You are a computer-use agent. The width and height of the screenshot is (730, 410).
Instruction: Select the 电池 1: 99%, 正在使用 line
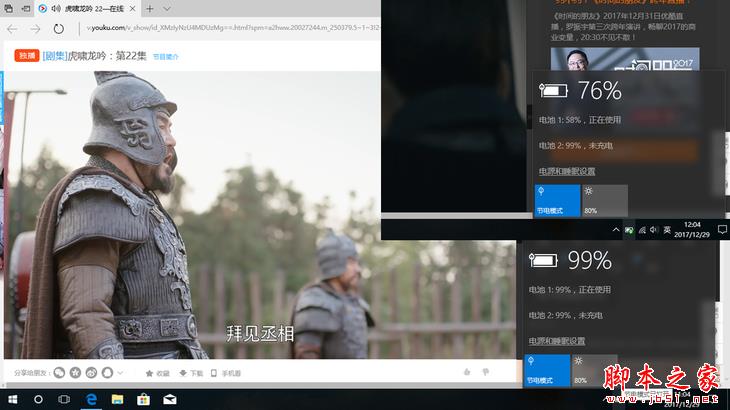[x=569, y=289]
